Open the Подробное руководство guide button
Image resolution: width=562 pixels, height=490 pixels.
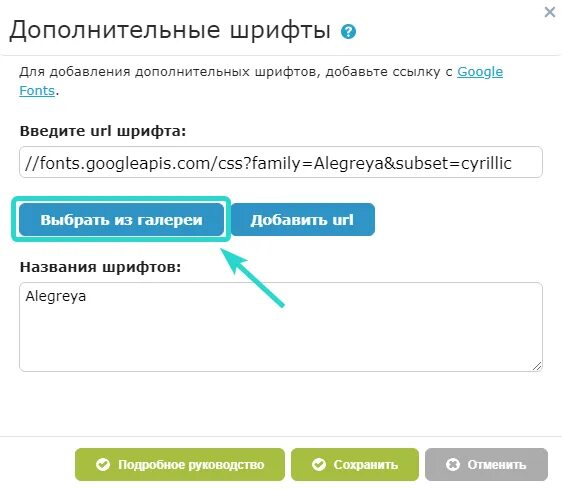point(180,465)
